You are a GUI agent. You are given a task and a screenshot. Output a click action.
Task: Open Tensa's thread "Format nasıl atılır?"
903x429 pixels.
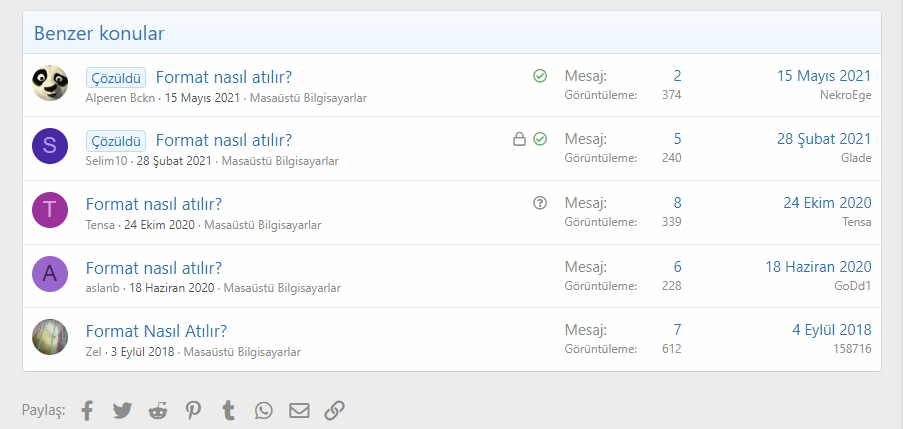154,204
